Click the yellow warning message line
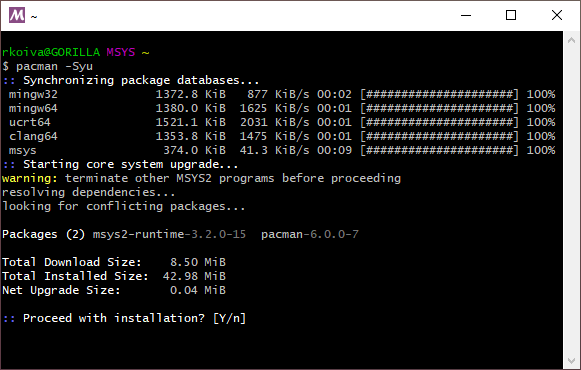Image resolution: width=581 pixels, height=370 pixels. click(x=201, y=179)
